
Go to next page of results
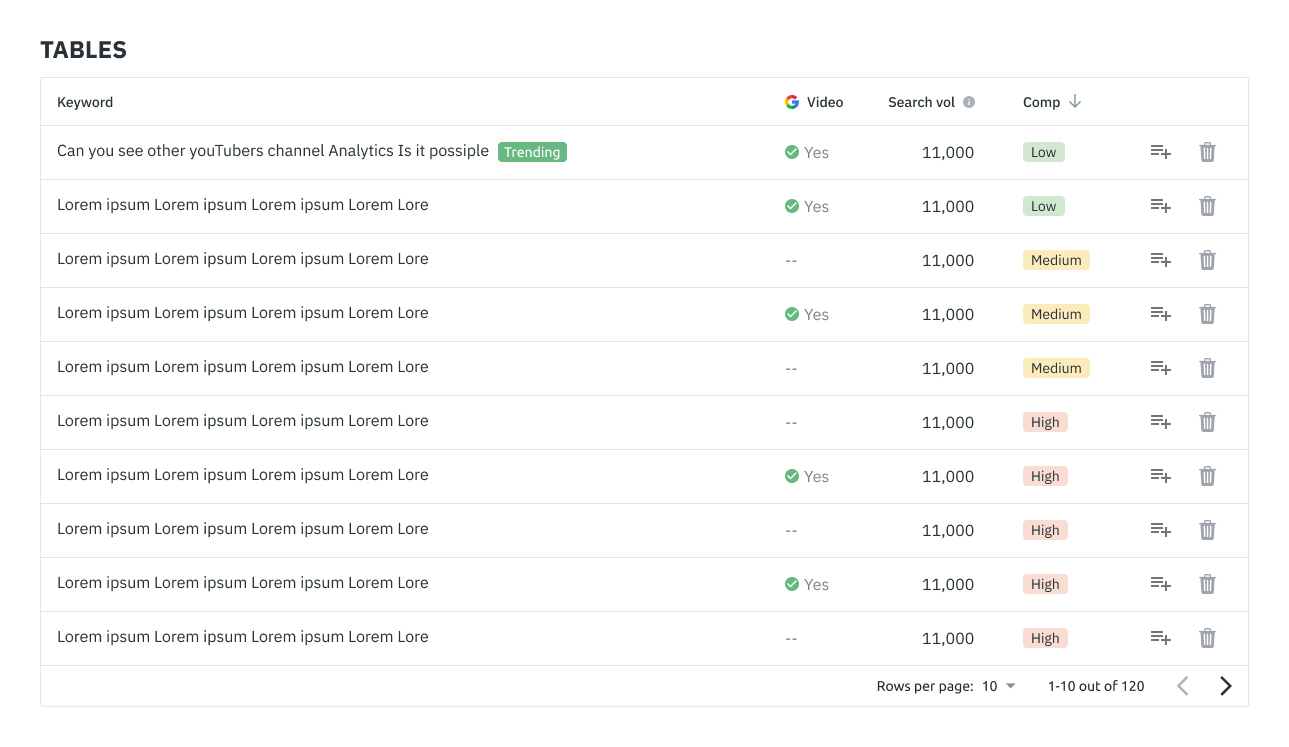click(x=1225, y=686)
